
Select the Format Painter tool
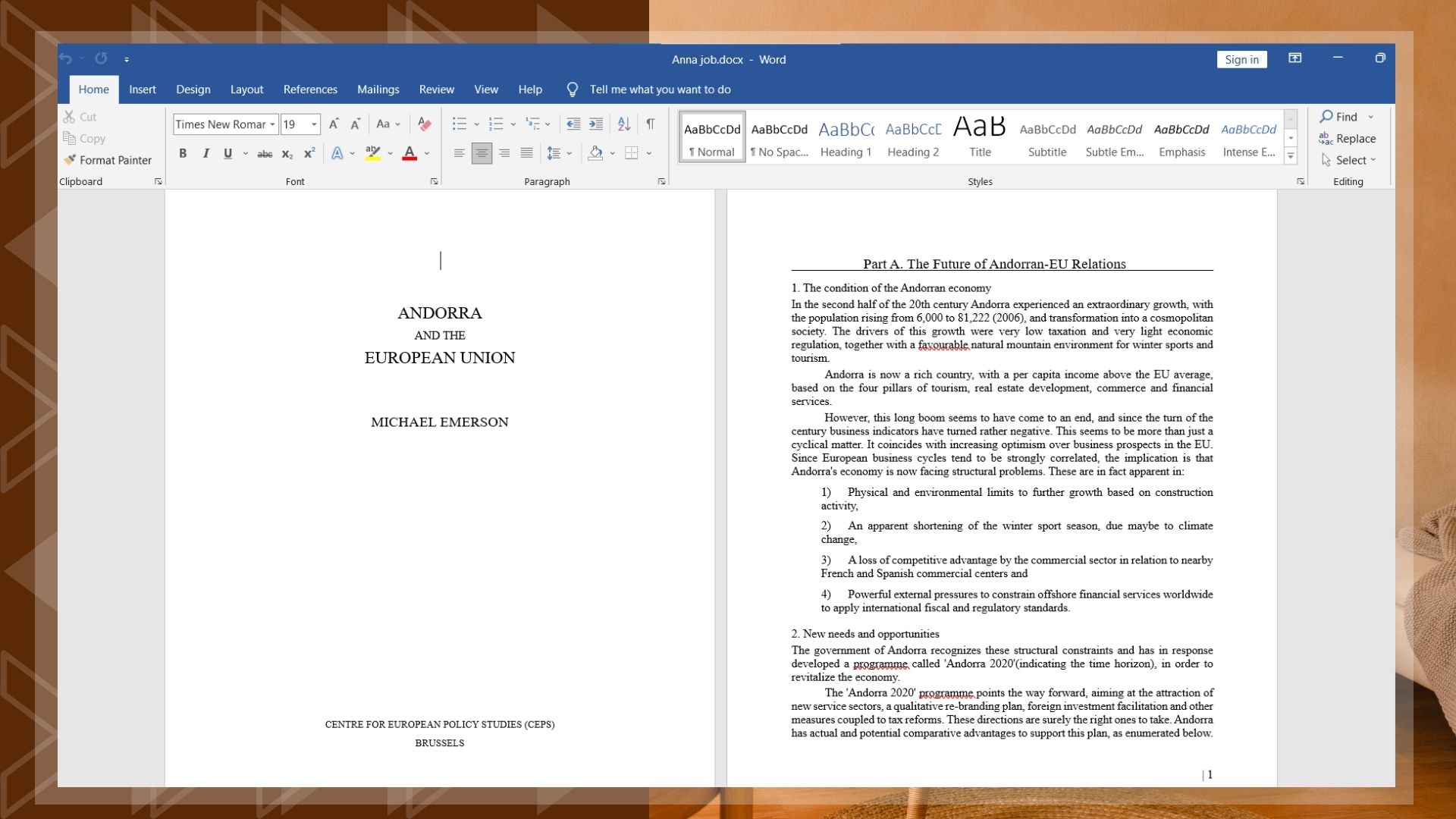108,160
